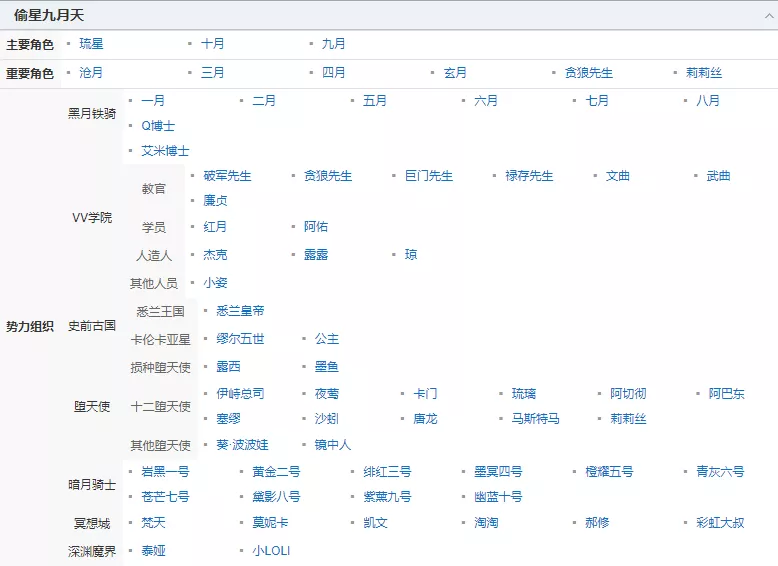Open the 露露 link

316,255
